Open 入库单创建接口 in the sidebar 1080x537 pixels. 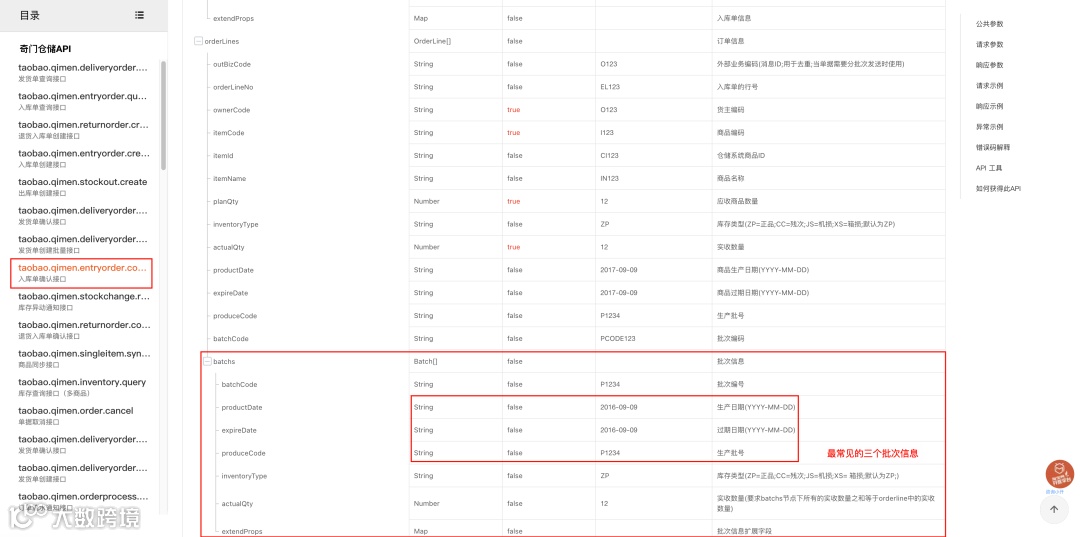83,158
